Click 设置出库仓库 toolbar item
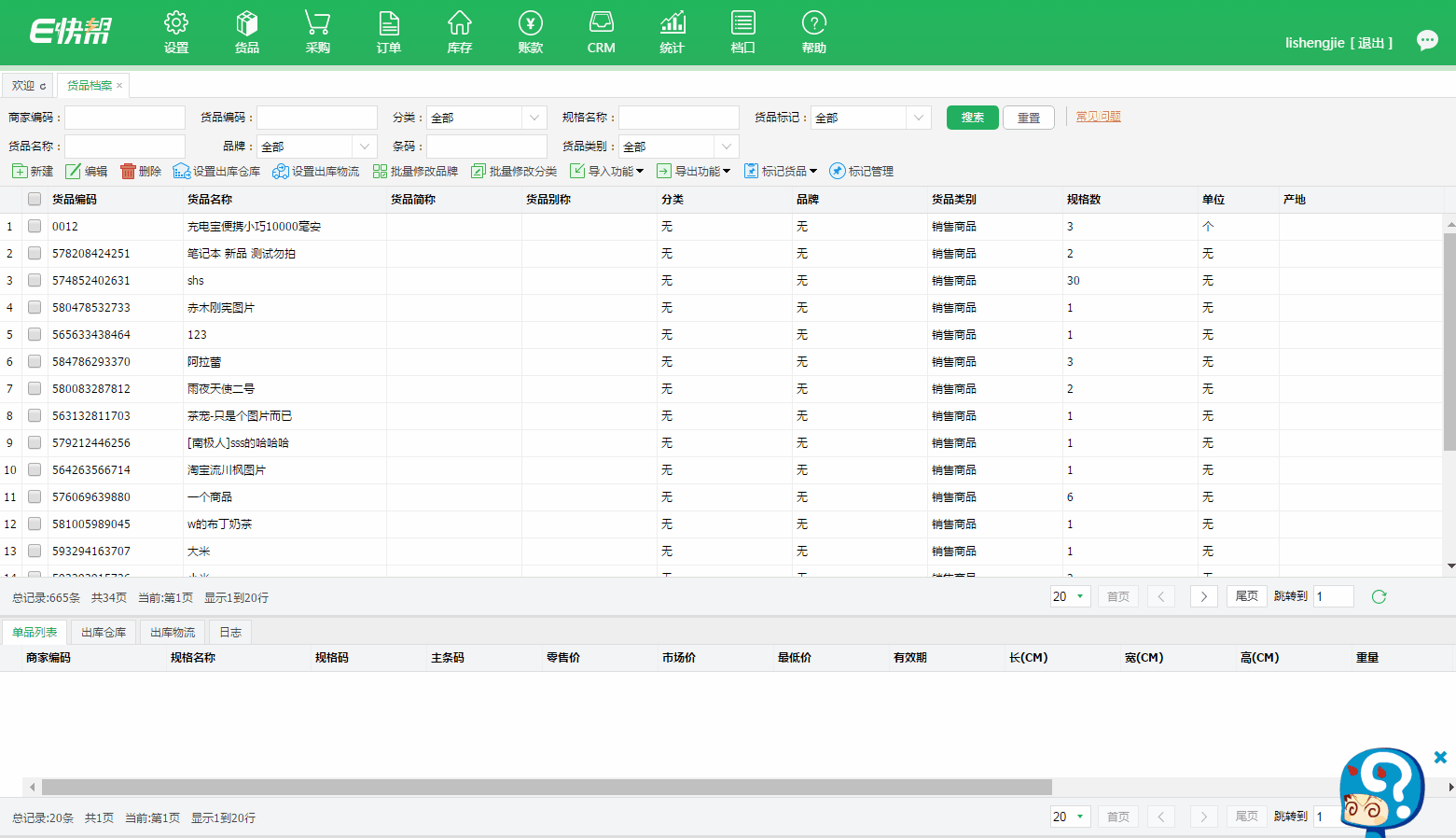This screenshot has width=1456, height=838. click(x=216, y=171)
